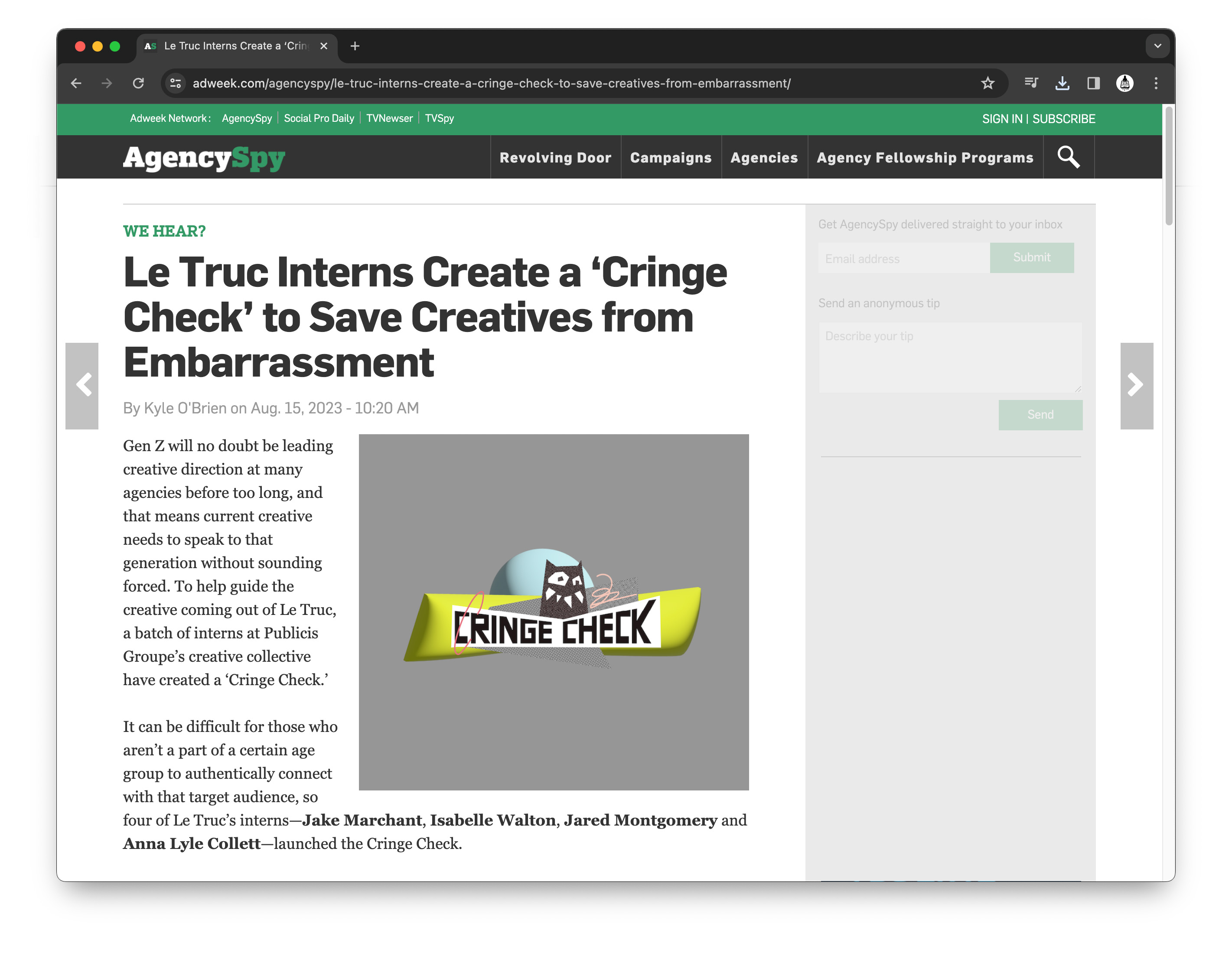Click the Cringe Check article image
This screenshot has height=956, width=1232.
(x=554, y=612)
